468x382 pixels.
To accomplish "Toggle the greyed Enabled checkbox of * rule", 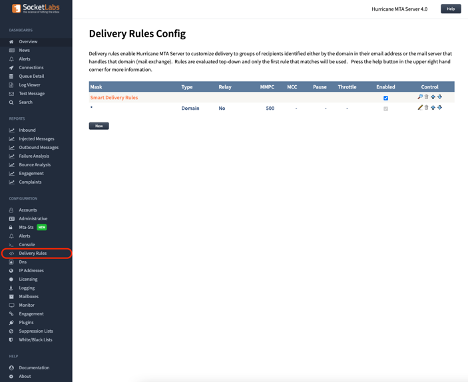I will [386, 109].
